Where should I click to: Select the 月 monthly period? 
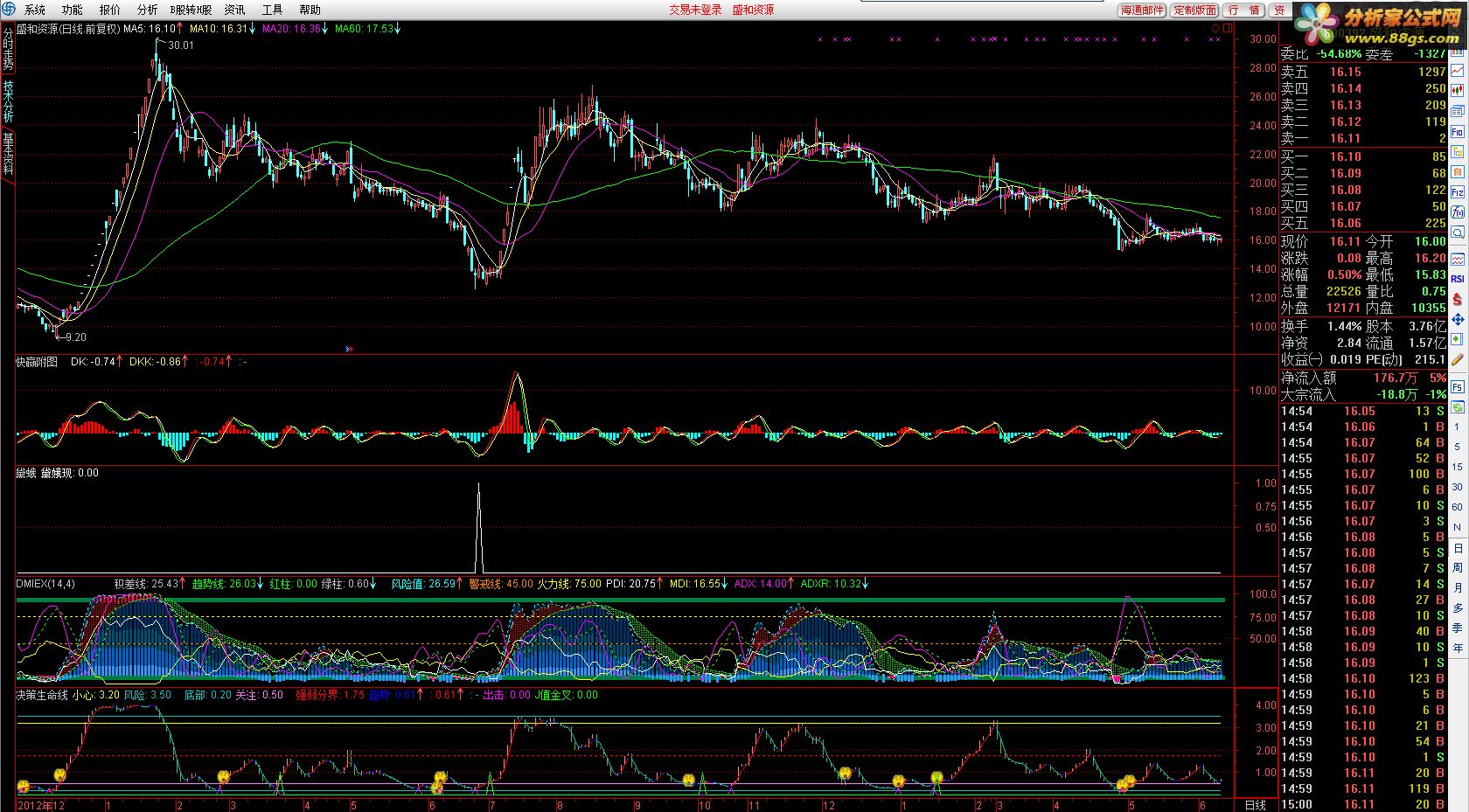tap(1458, 588)
